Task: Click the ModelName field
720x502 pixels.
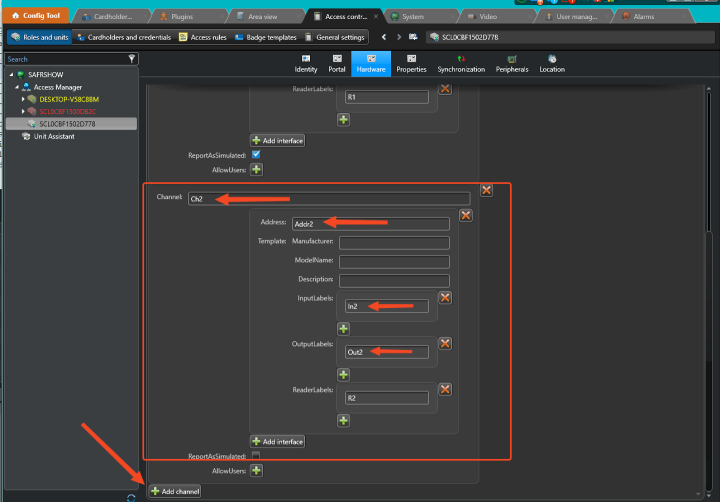Action: tap(394, 262)
